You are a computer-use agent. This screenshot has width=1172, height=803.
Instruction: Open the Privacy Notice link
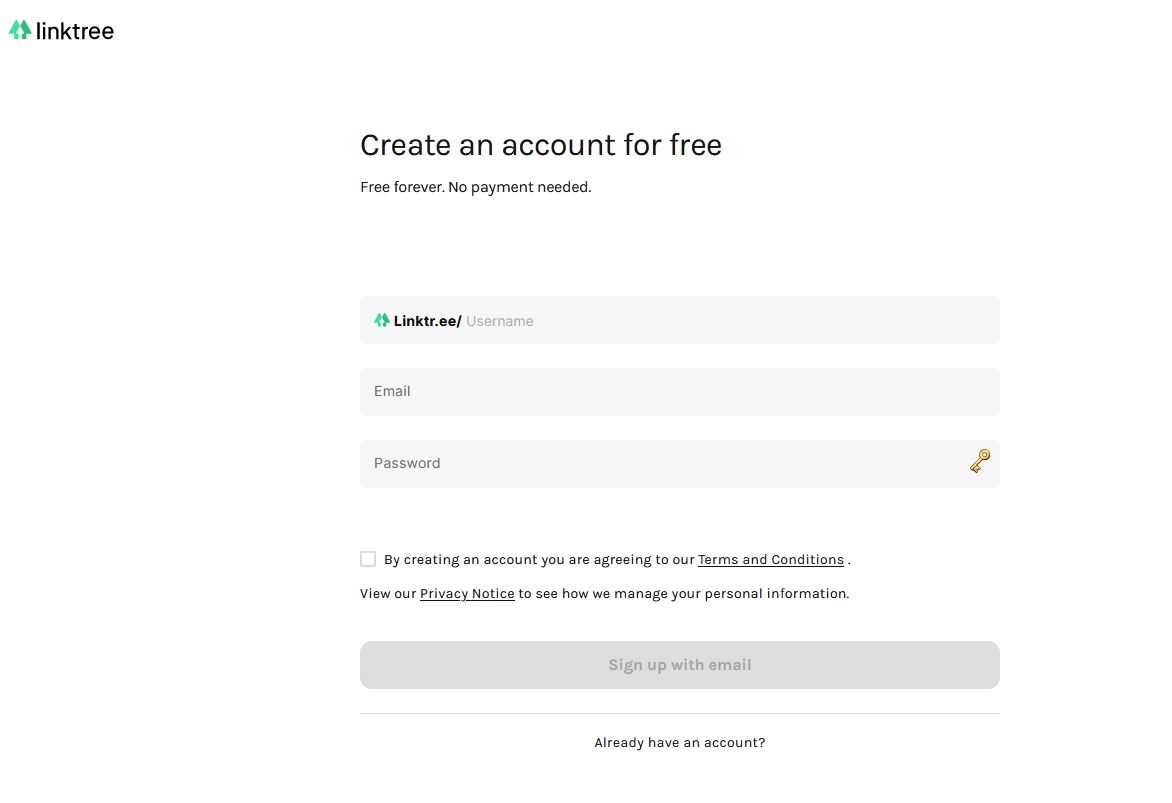[x=467, y=594]
